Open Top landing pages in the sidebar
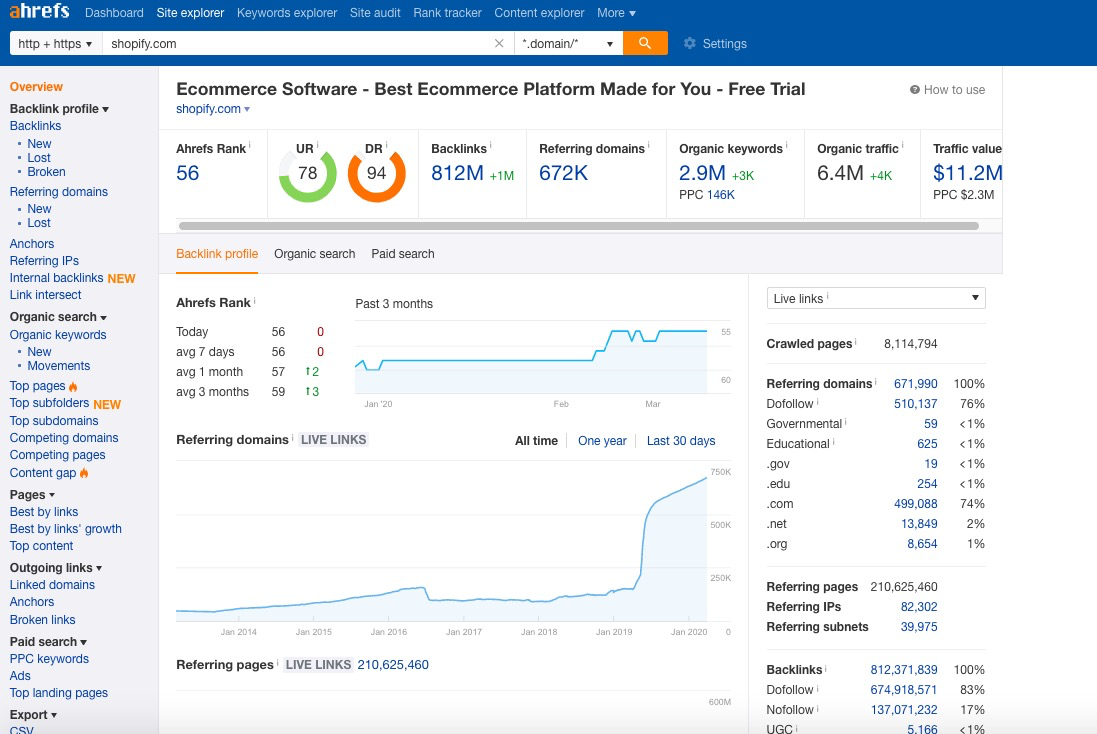Screen dimensions: 1097x734 pos(59,693)
